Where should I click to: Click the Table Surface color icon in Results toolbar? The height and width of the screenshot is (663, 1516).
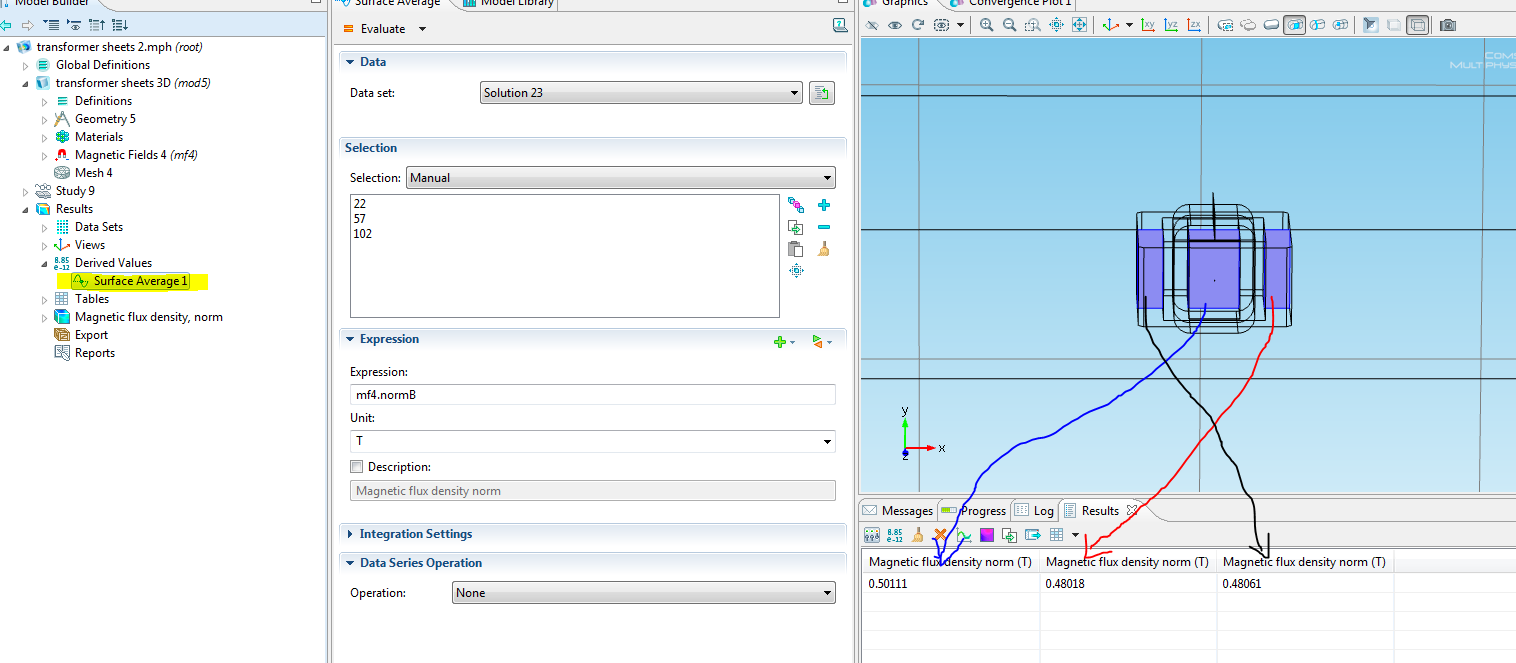[x=987, y=535]
